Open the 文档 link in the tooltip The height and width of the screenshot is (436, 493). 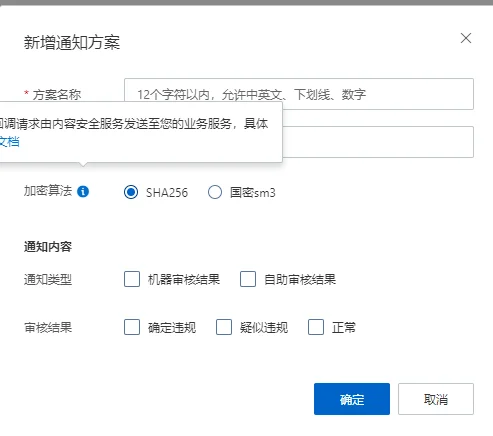[9, 142]
